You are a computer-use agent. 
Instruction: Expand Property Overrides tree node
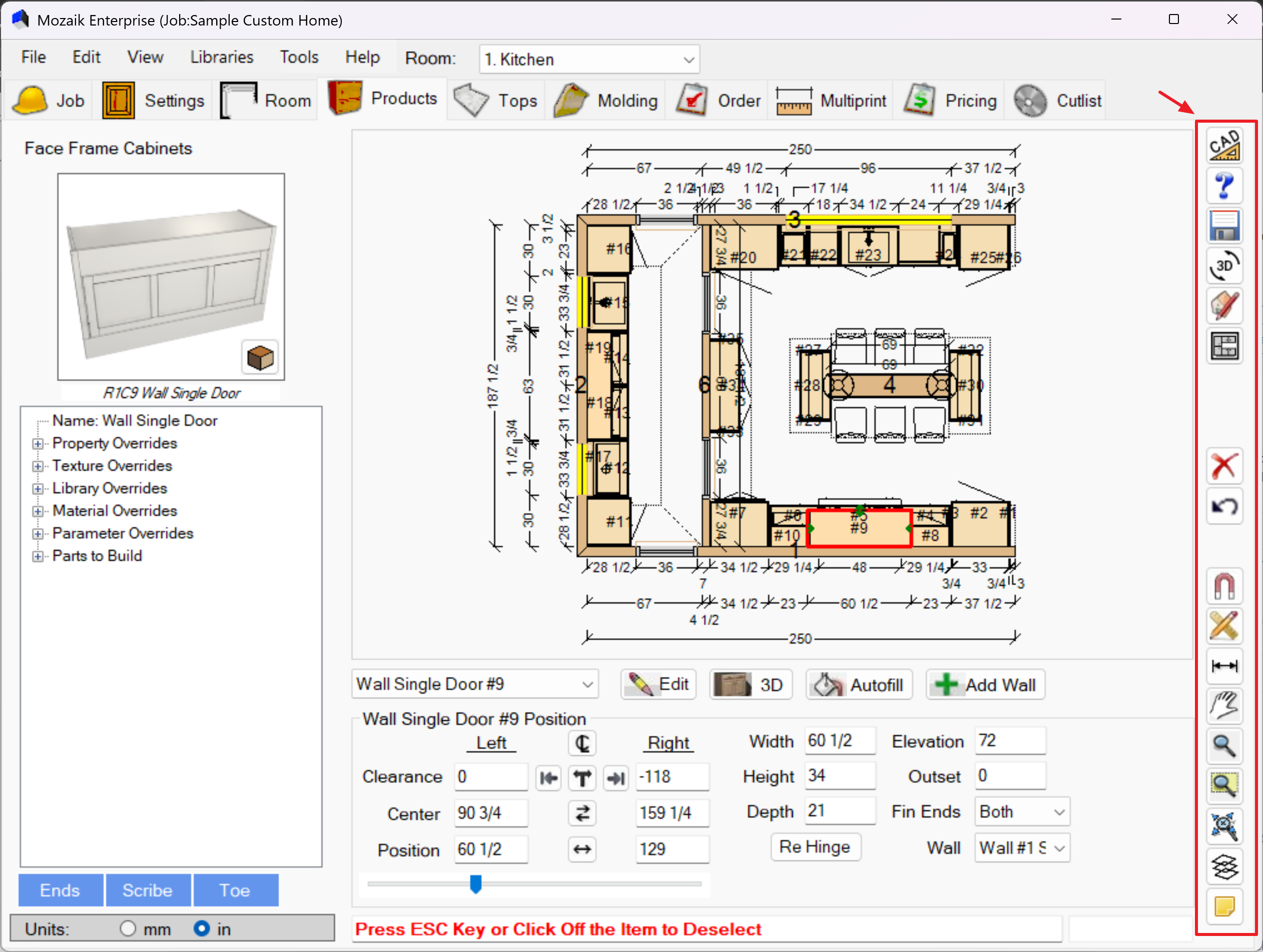click(38, 444)
